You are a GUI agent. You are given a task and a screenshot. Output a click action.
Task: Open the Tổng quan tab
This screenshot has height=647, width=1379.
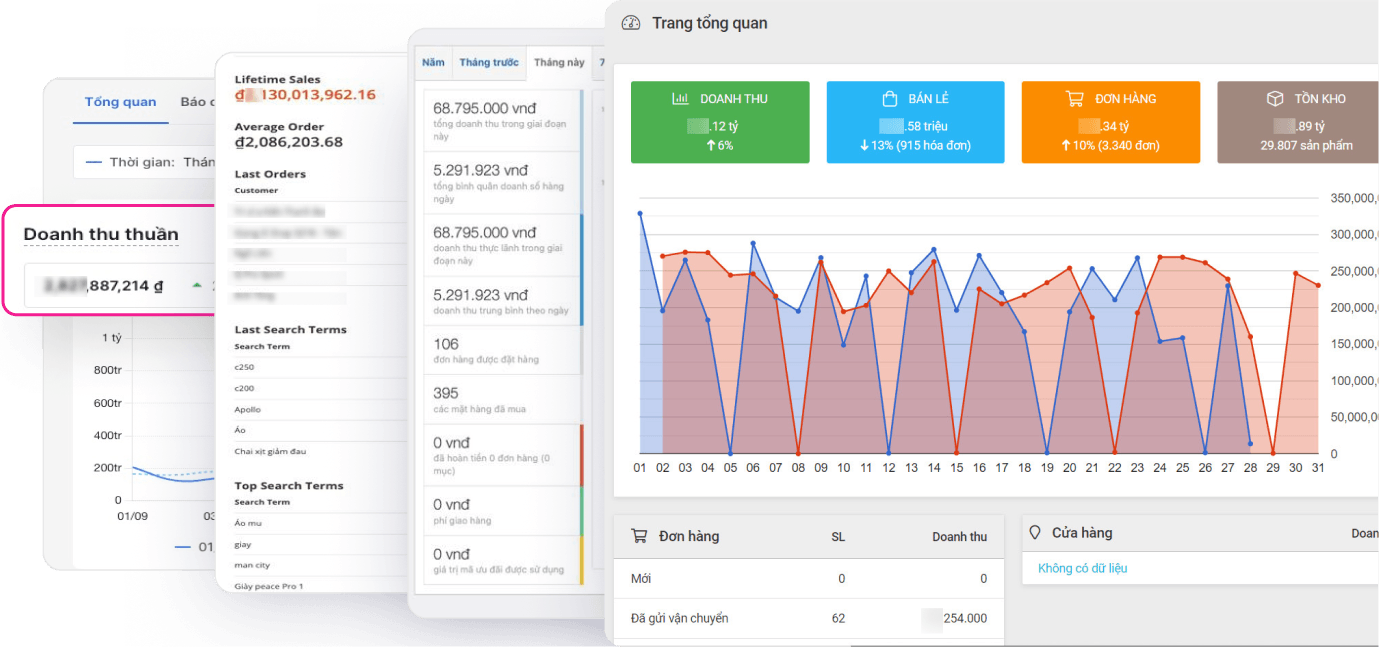[x=120, y=102]
